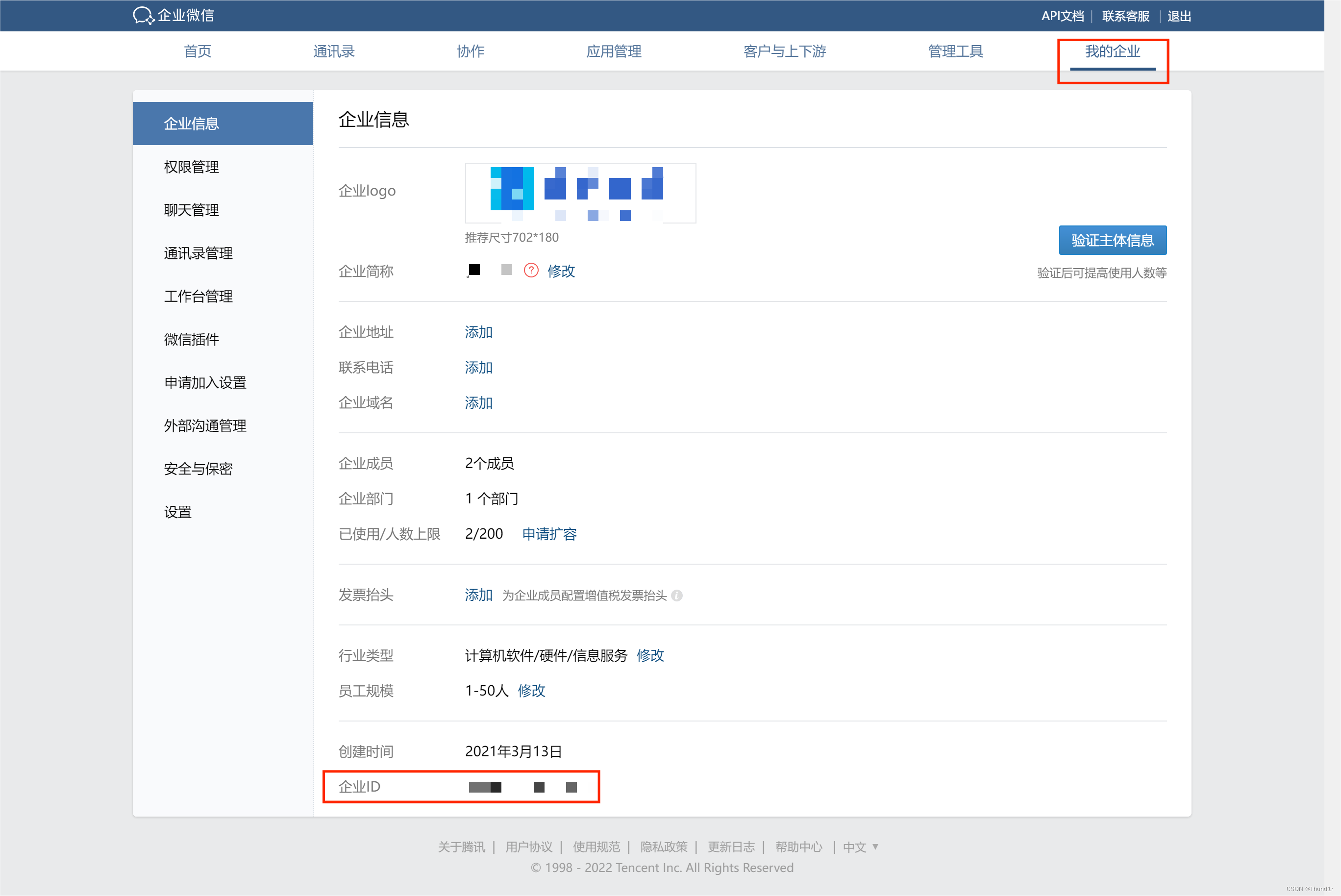The image size is (1341, 896).
Task: Open the 中文 language dropdown in footer
Action: pos(861,847)
